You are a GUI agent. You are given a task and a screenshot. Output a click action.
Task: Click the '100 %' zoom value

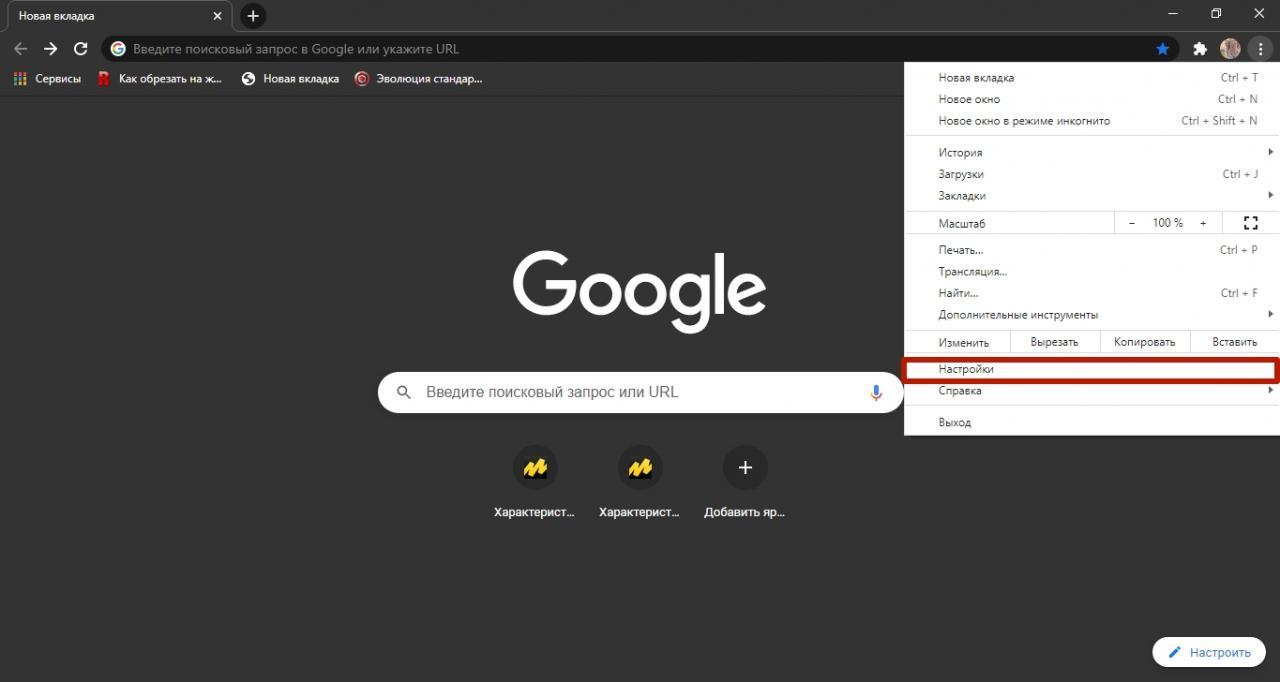pyautogui.click(x=1168, y=223)
